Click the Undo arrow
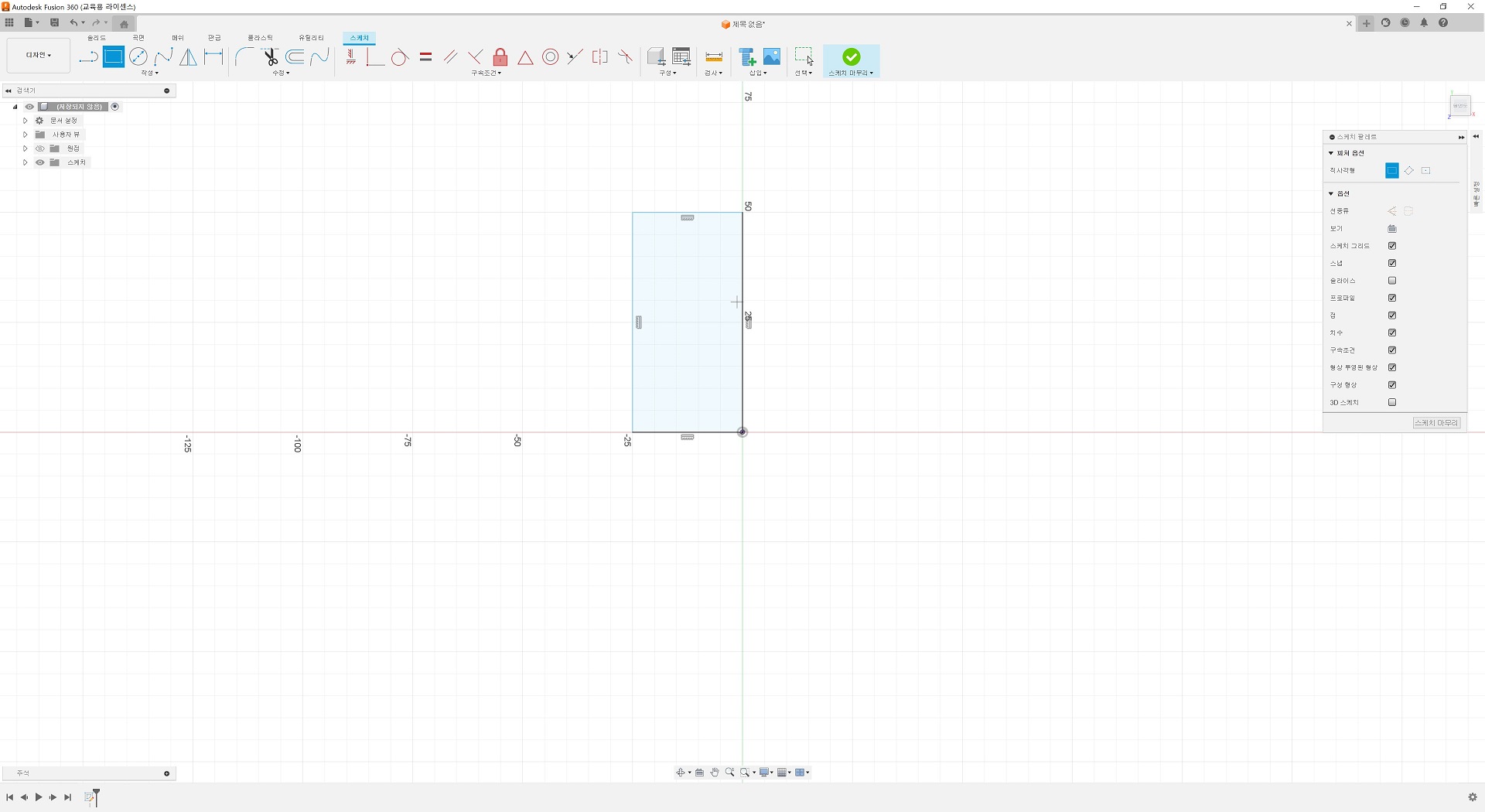This screenshot has height=812, width=1485. click(x=73, y=22)
